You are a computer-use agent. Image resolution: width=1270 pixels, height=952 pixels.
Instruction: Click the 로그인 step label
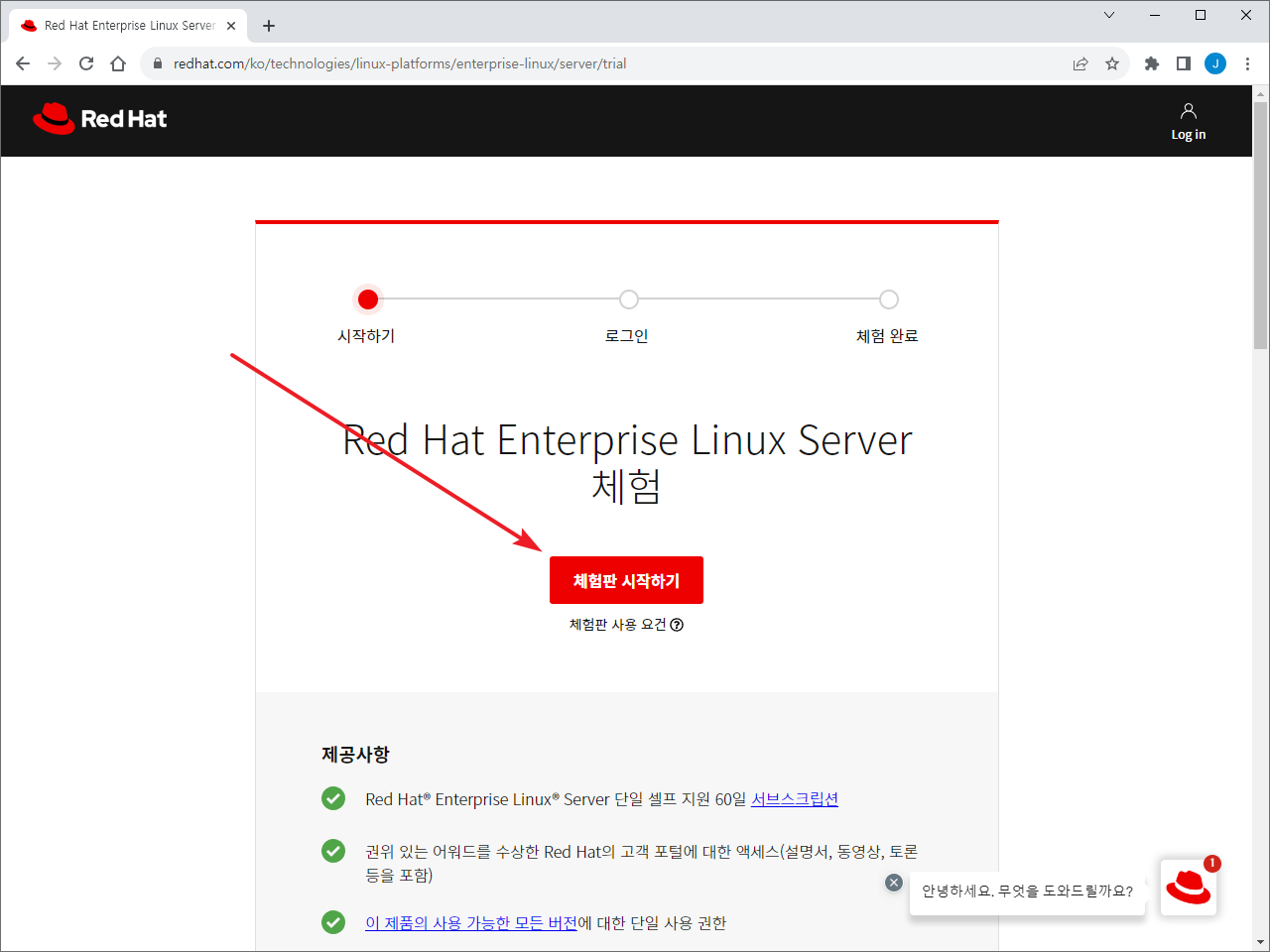click(x=627, y=336)
